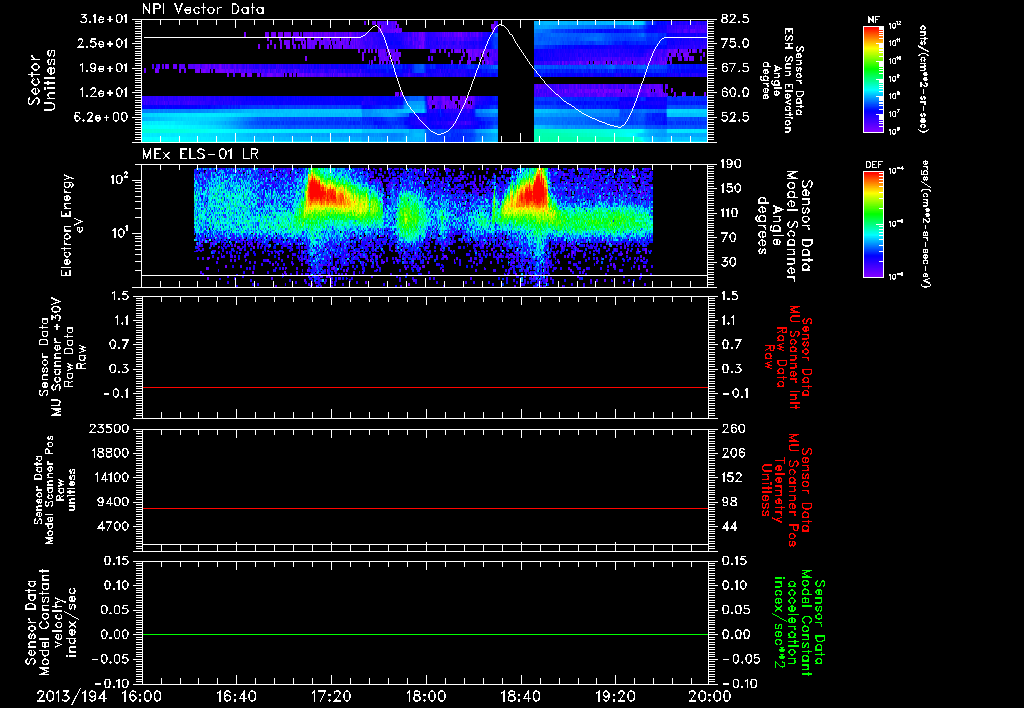1024x708 pixels.
Task: Click the white sun elevation curve trough near 18:00
Action: (440, 133)
